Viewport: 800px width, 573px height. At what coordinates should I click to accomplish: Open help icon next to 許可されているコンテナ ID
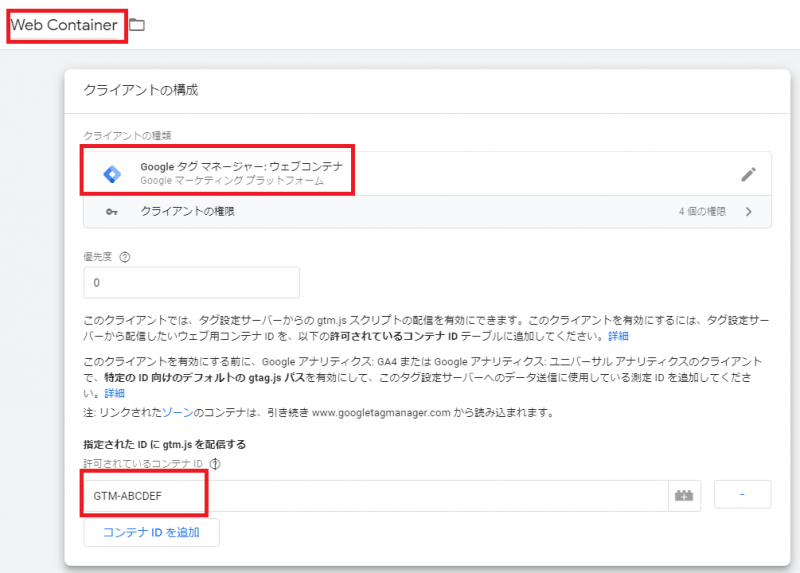coord(215,464)
